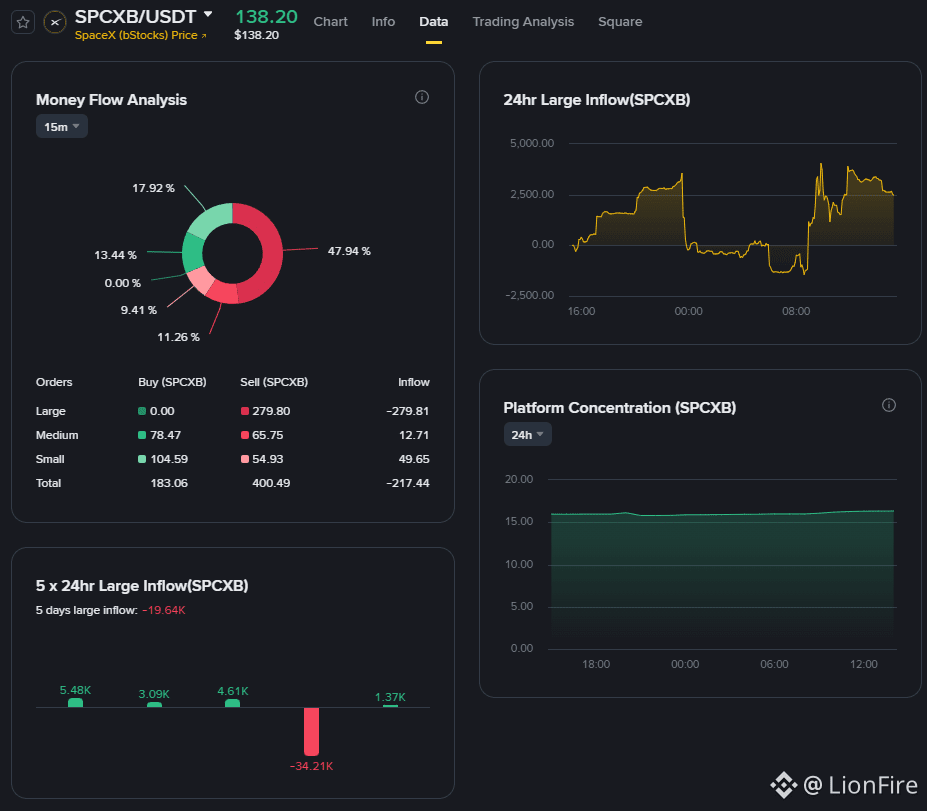The image size is (927, 811).
Task: Open the Trading Analysis tab
Action: pyautogui.click(x=523, y=22)
